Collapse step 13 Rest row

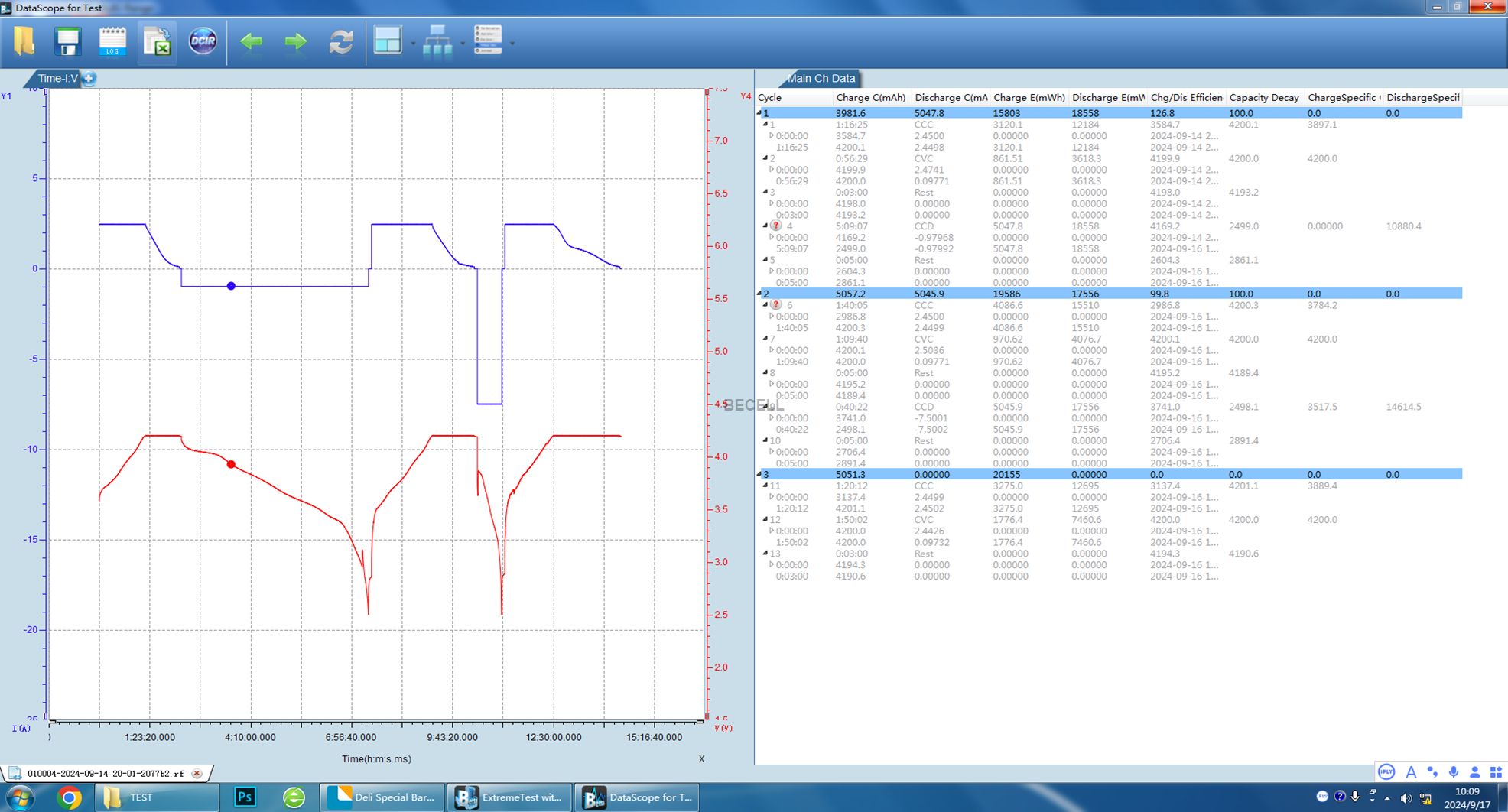pos(765,553)
